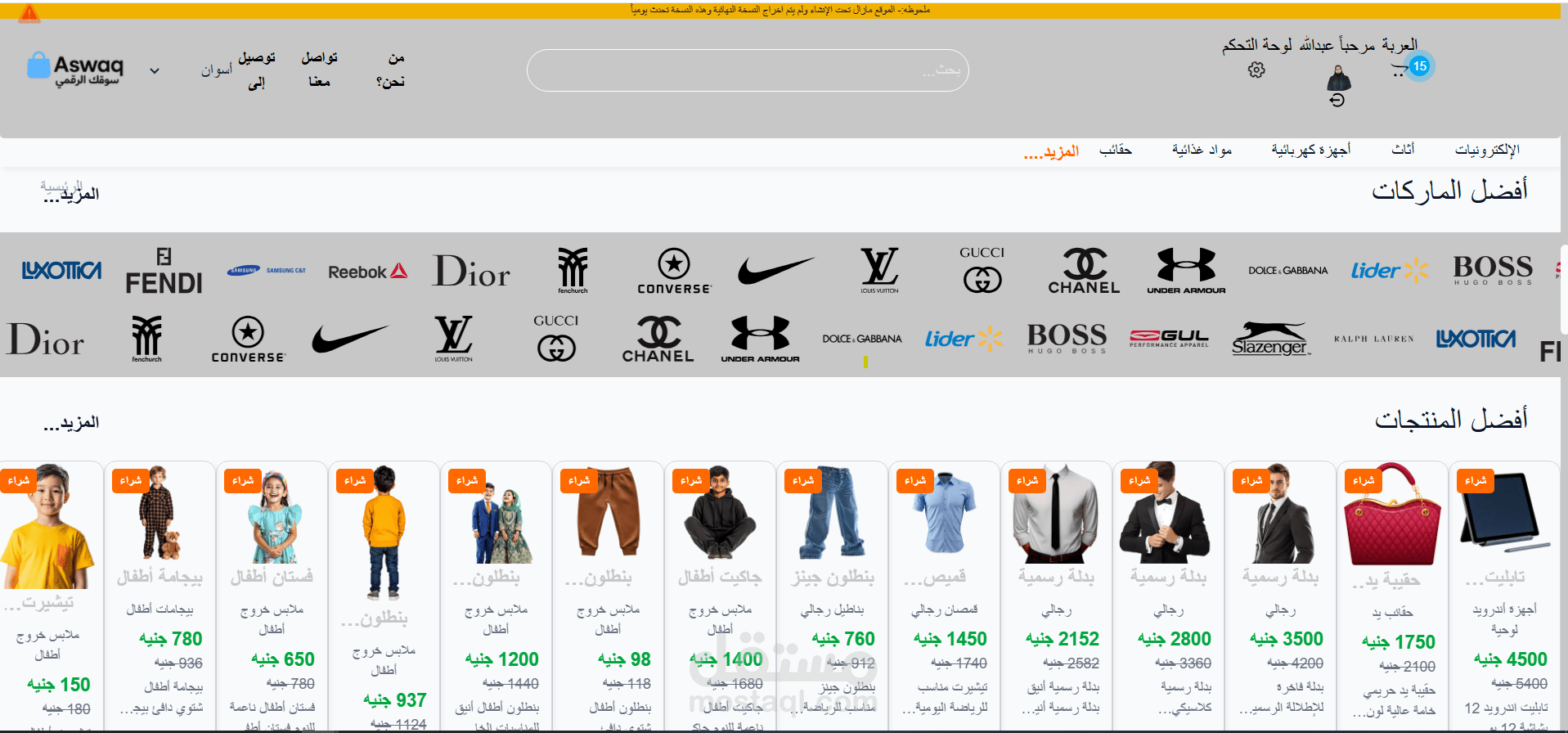1568x733 pixels.
Task: Click the 4500 جنيه tablet price
Action: pyautogui.click(x=1511, y=659)
